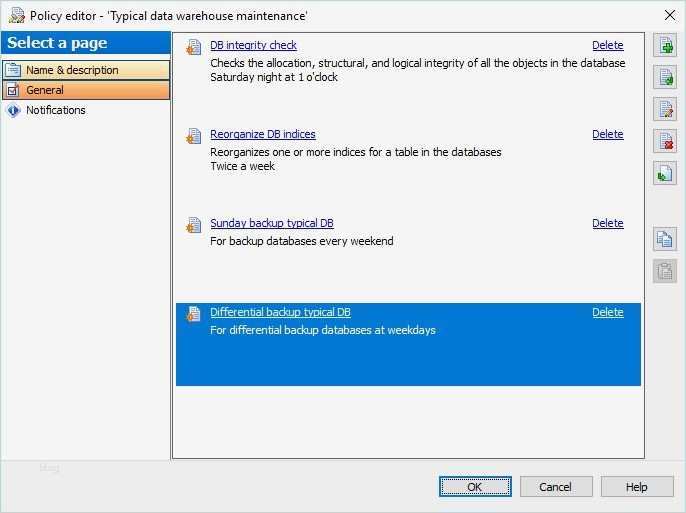Viewport: 686px width, 513px height.
Task: Delete the Reorganize DB indices step
Action: click(608, 134)
